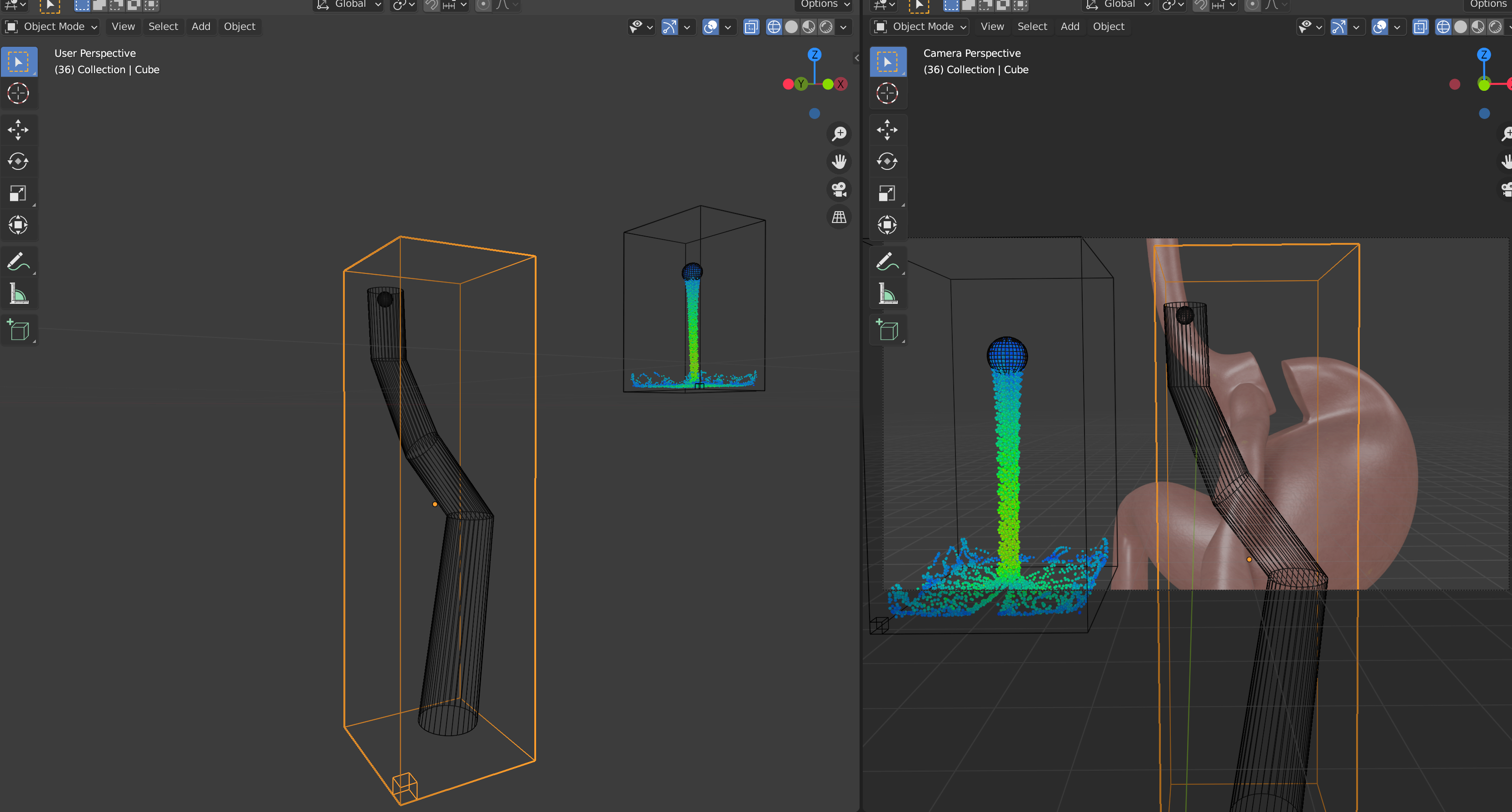Screen dimensions: 1512x812
Task: Toggle X-ray mode in left viewport header
Action: [751, 27]
